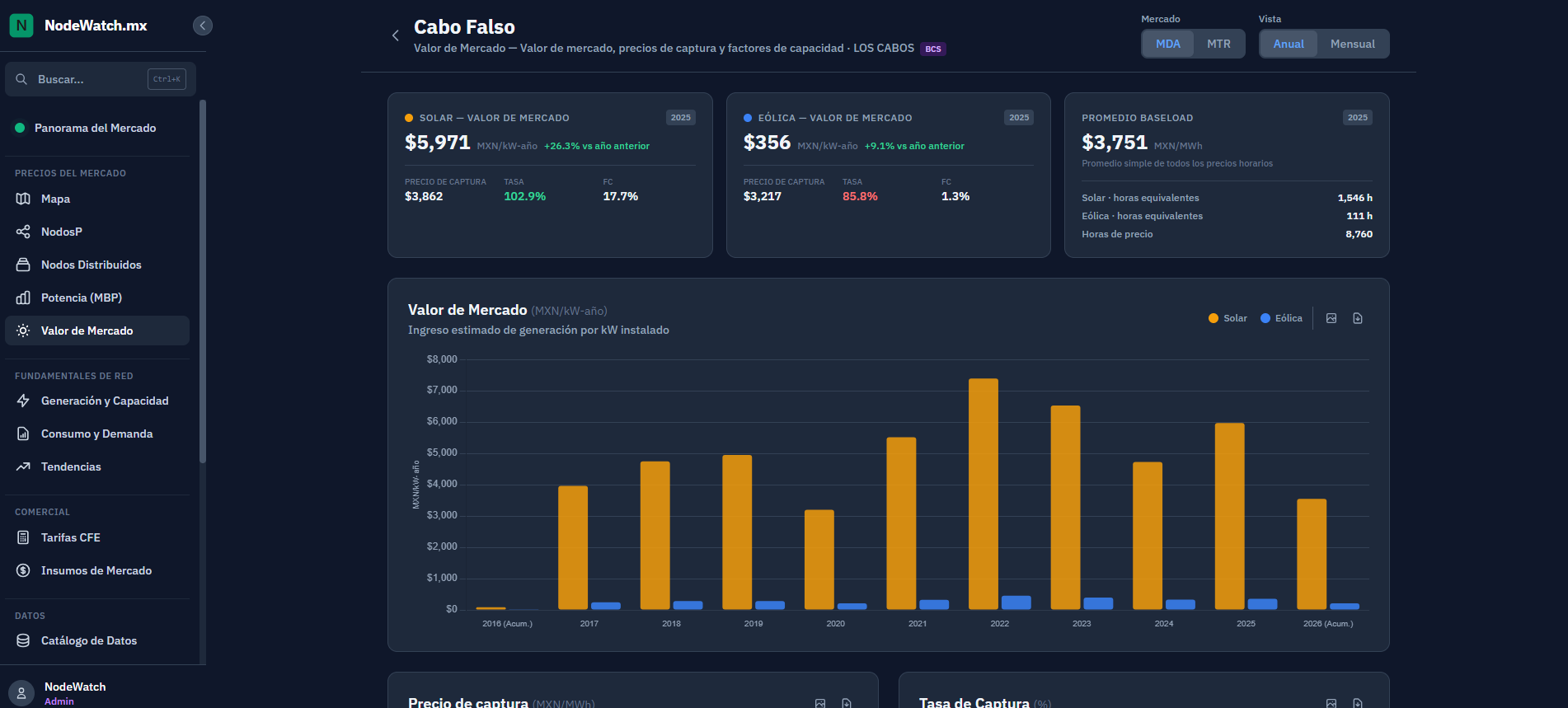Click the BCS region badge
Image resolution: width=1568 pixels, height=708 pixels.
[x=933, y=49]
